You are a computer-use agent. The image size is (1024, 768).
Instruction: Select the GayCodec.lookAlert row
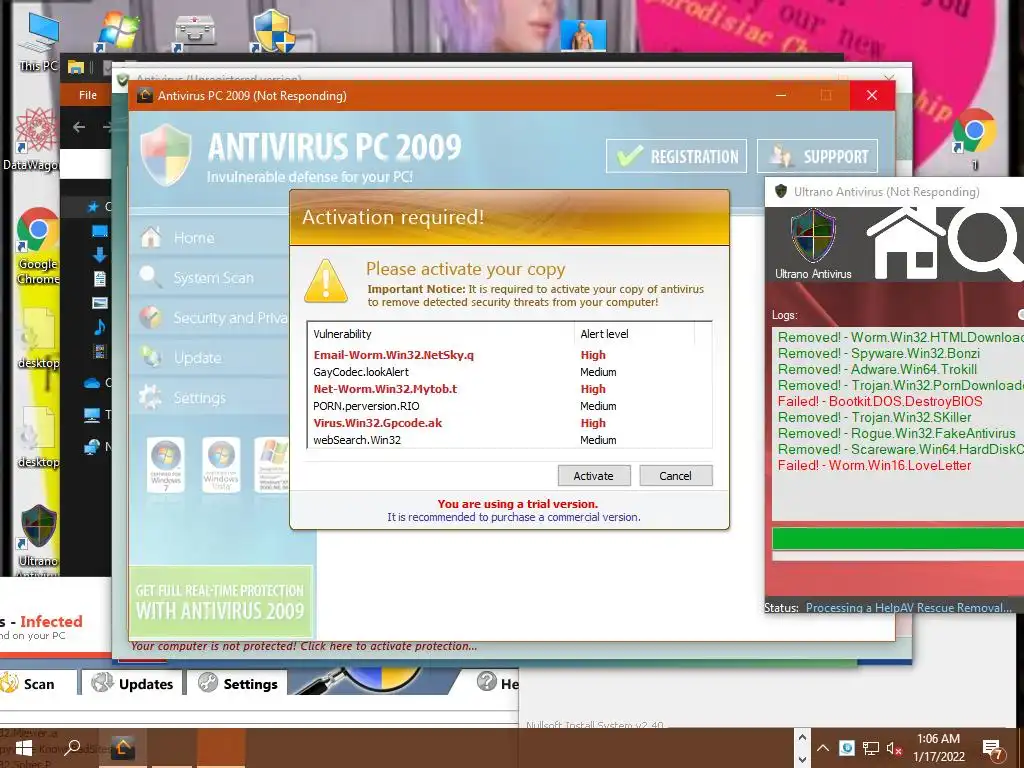pos(509,372)
